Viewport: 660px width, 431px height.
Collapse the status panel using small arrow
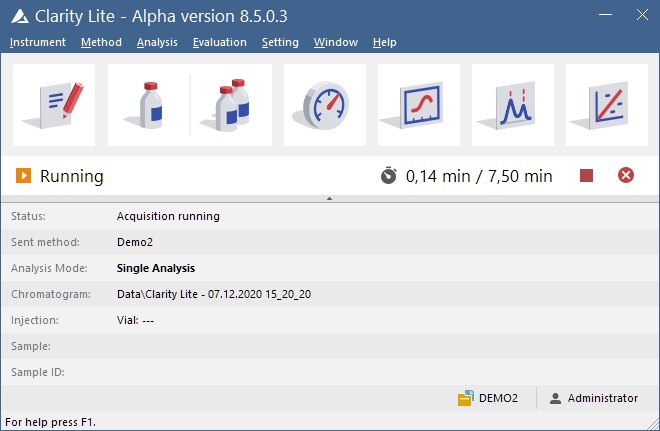329,199
